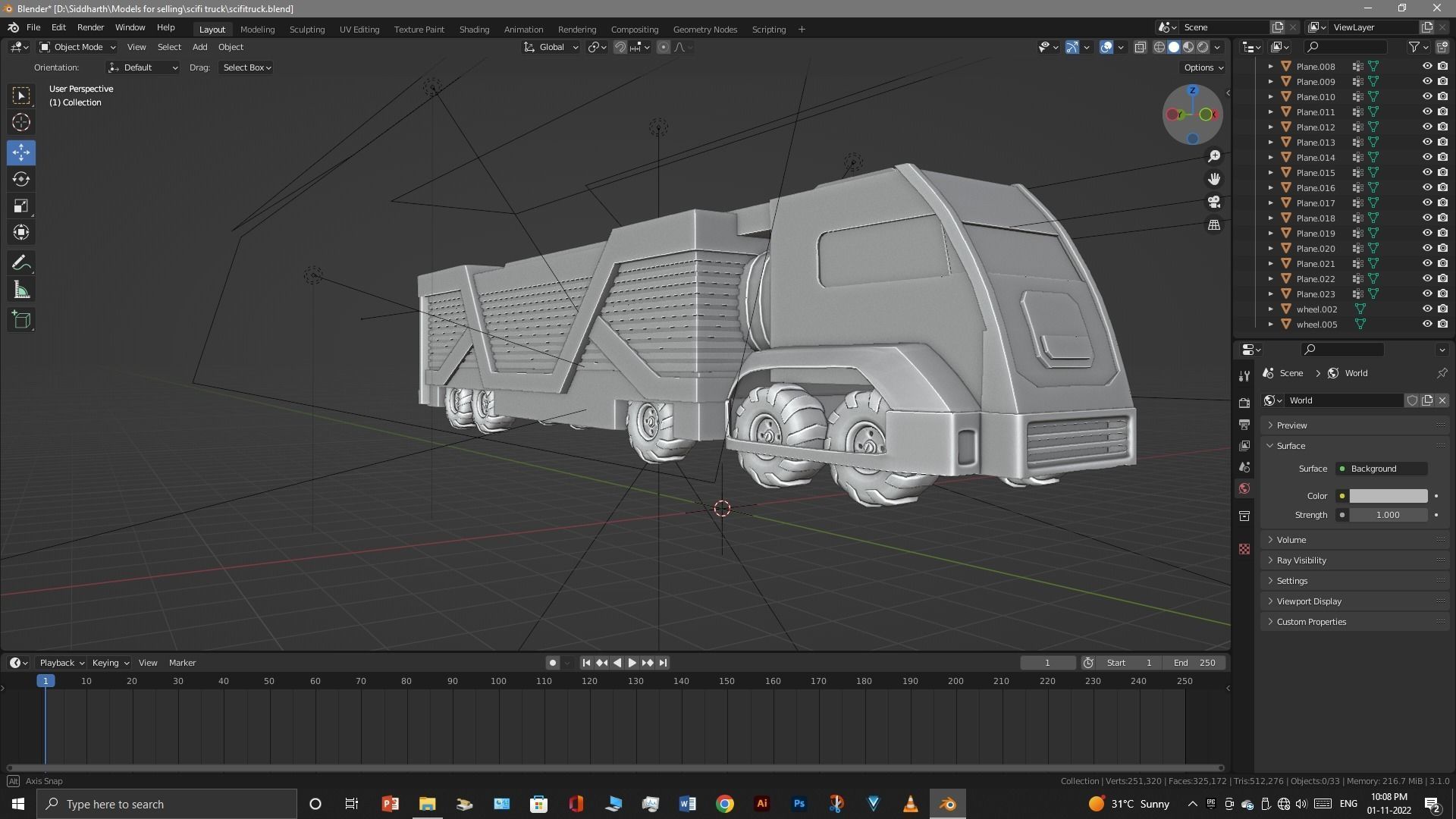Screen dimensions: 1456x819
Task: Switch to the Modeling workspace tab
Action: point(257,29)
